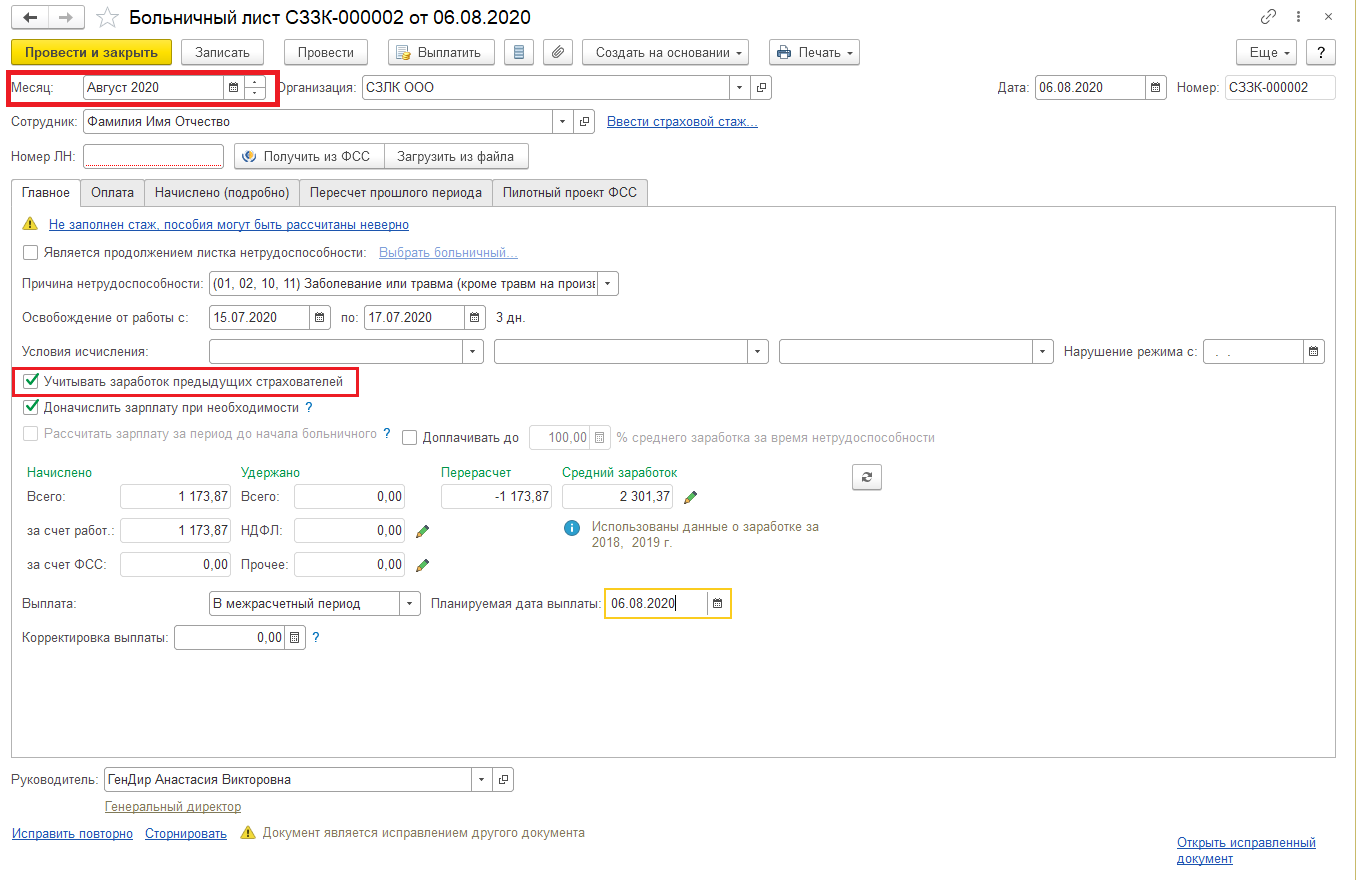This screenshot has height=880, width=1356.
Task: Click Выплатить button
Action: (441, 52)
